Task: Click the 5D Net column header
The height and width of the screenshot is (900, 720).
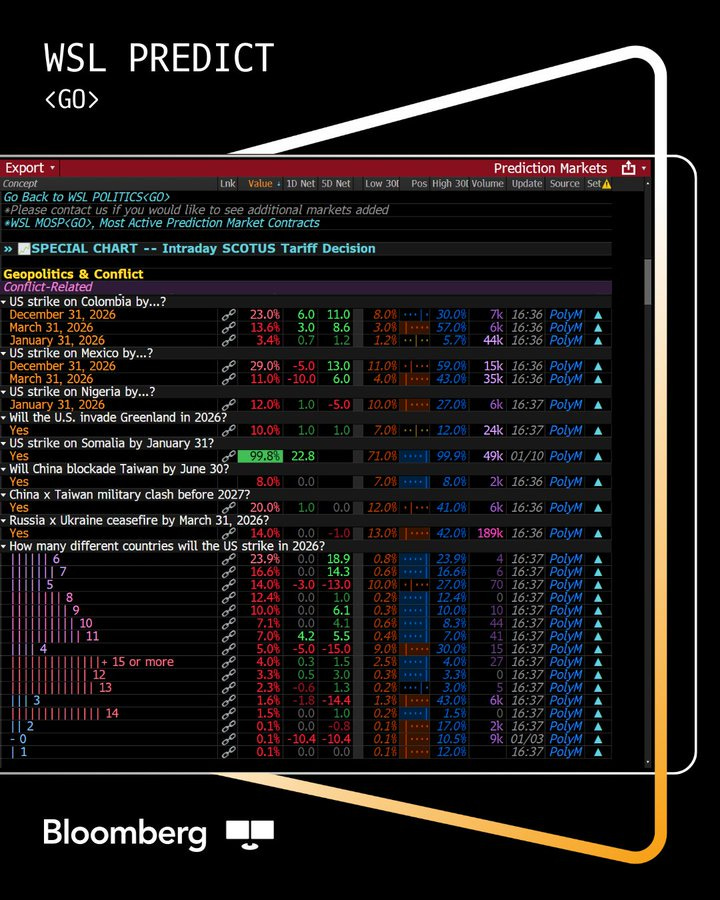Action: coord(336,184)
